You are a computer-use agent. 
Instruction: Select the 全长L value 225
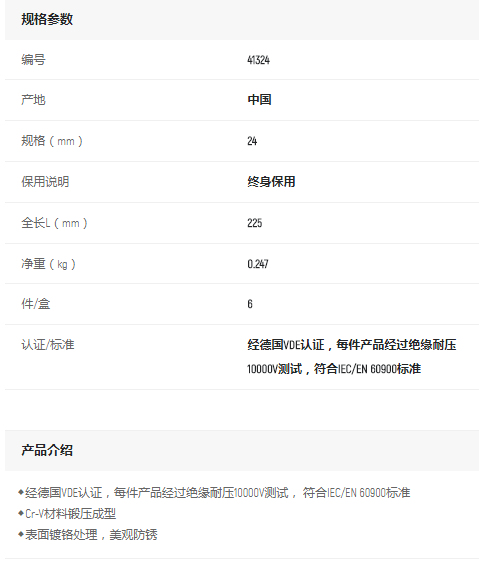(255, 223)
